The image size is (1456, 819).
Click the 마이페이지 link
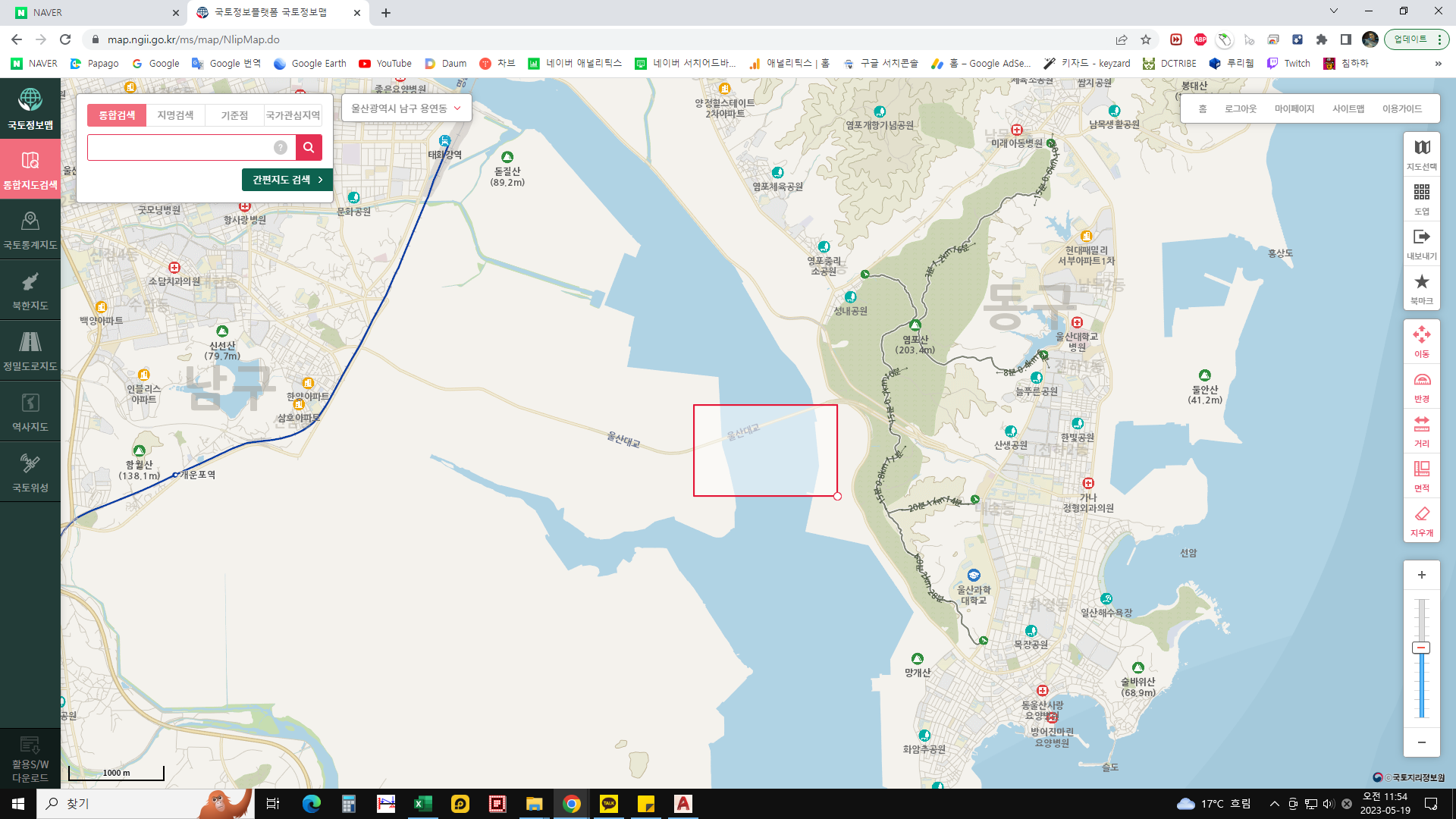1294,108
